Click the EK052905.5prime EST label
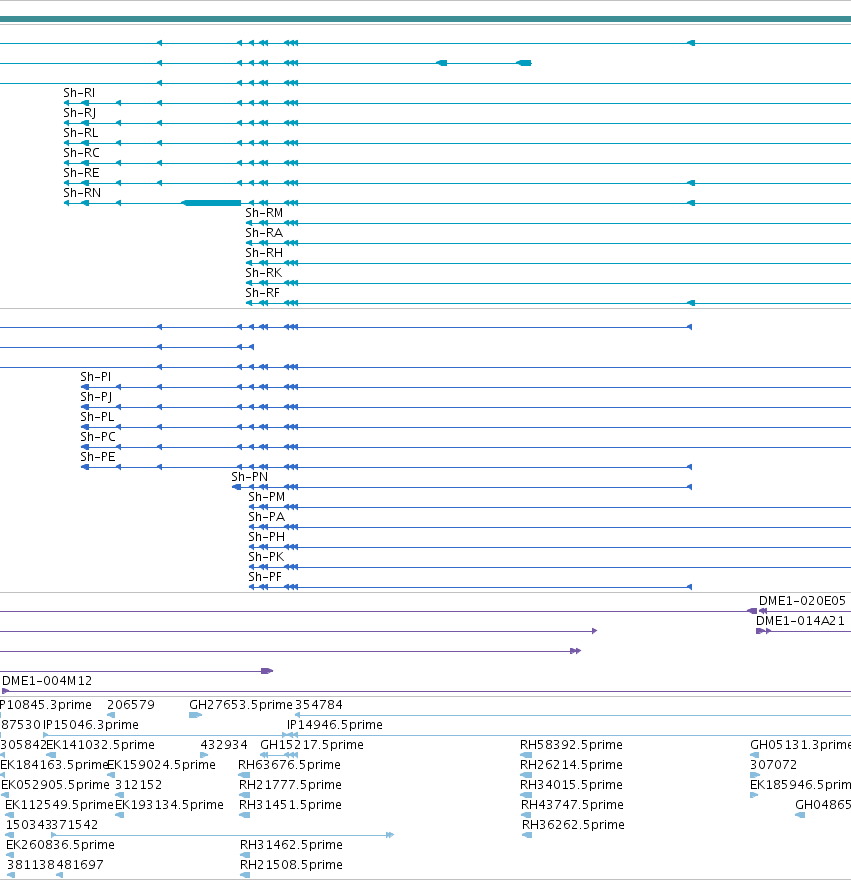Viewport: 851px width, 880px height. click(56, 785)
